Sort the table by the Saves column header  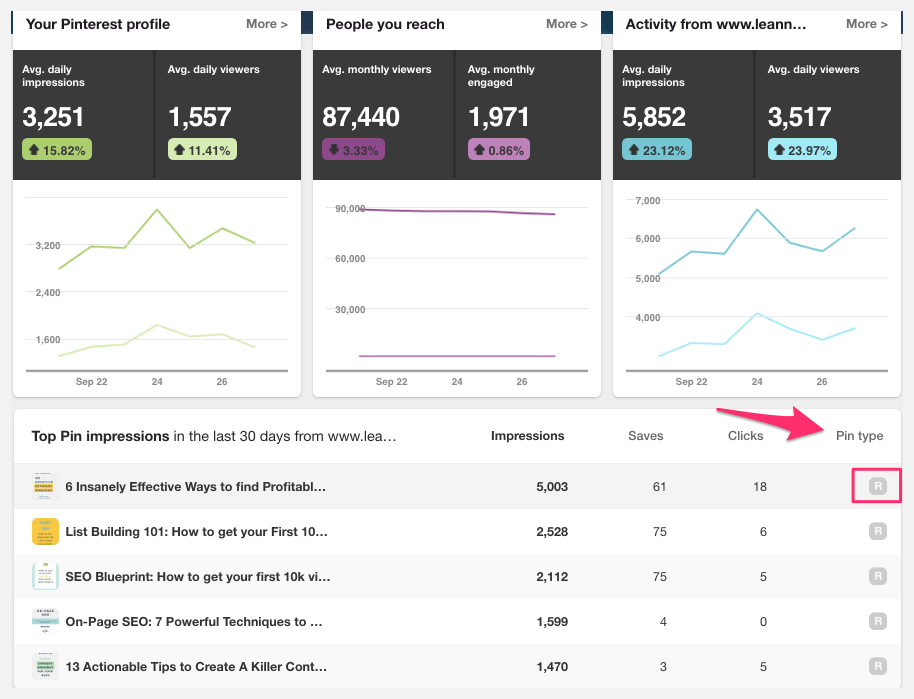tap(645, 436)
